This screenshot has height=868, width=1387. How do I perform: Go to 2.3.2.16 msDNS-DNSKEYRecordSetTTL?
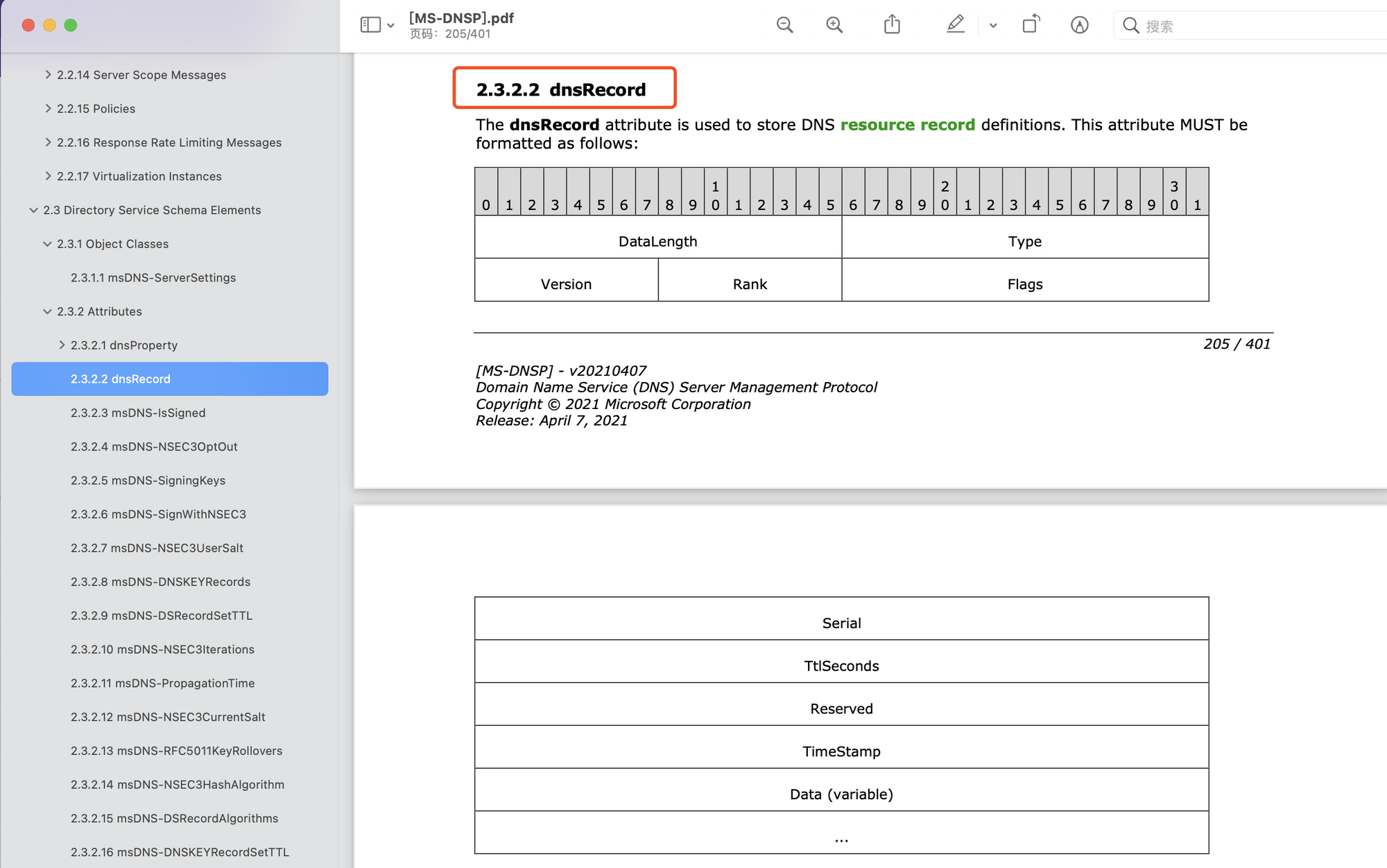tap(180, 852)
